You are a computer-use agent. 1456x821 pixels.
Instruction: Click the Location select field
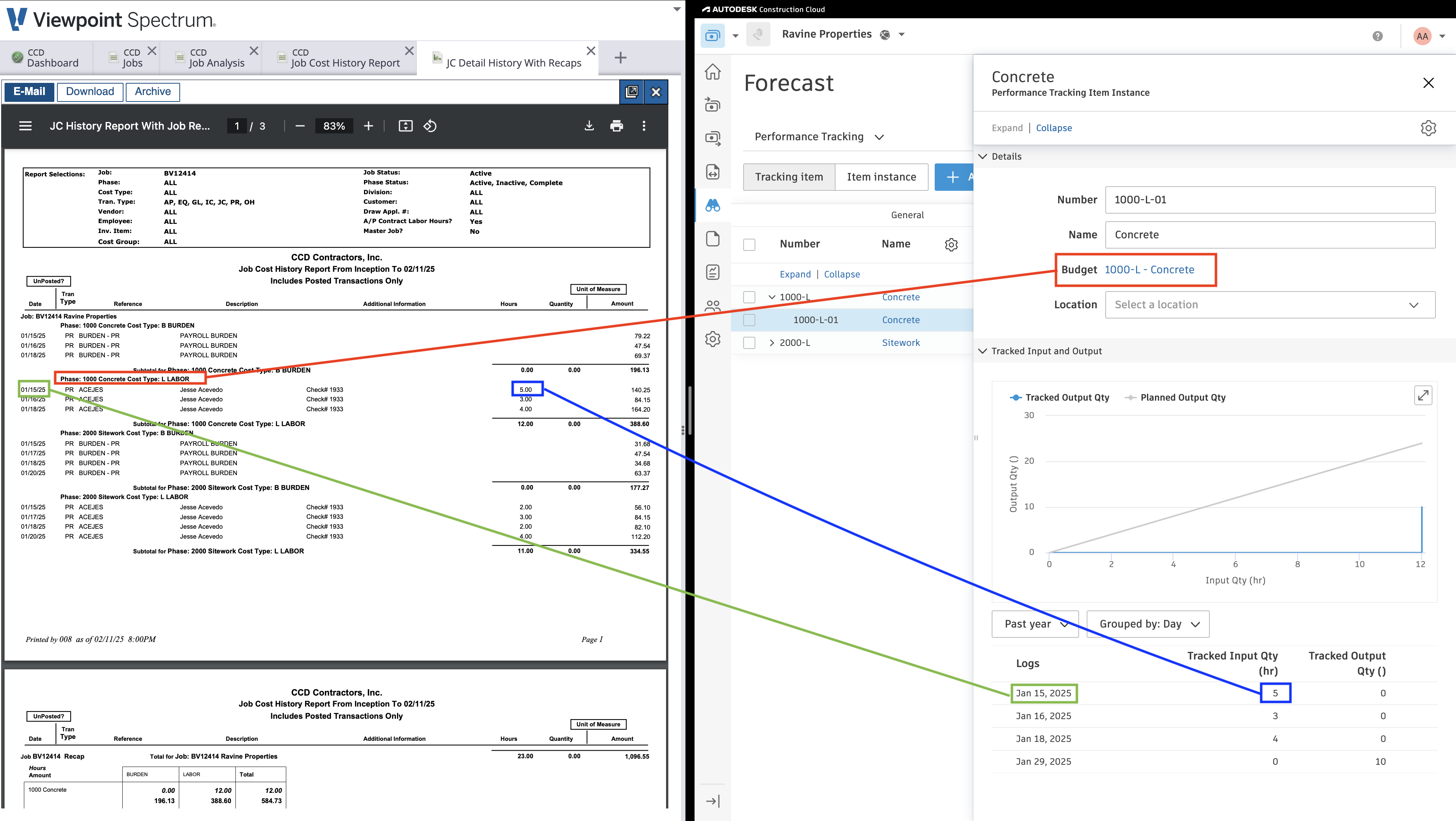coord(1269,305)
